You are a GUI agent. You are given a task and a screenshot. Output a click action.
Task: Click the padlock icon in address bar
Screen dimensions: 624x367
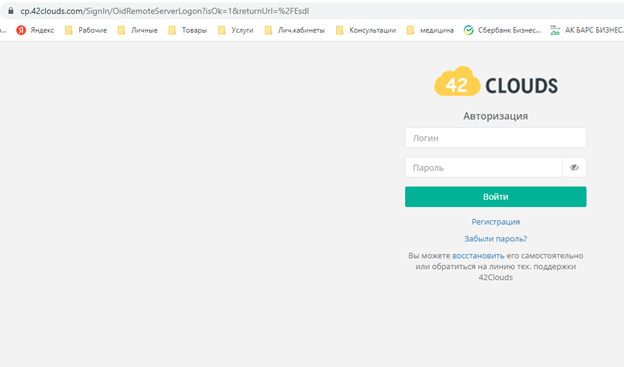pyautogui.click(x=11, y=11)
